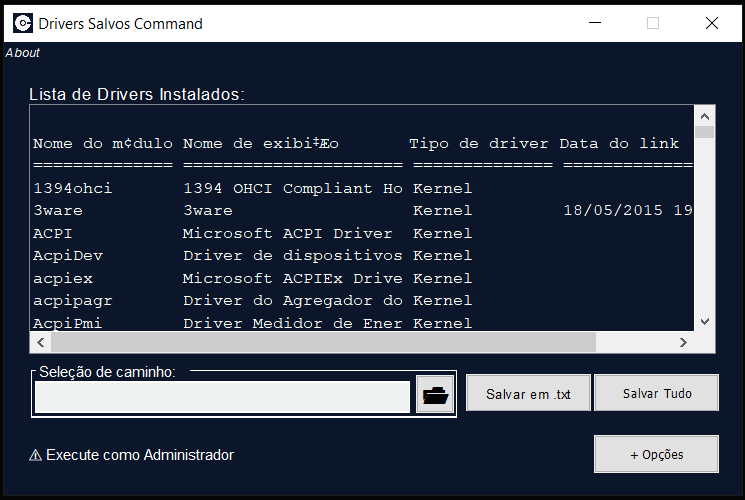Select the ACPI driver row

coord(250,233)
